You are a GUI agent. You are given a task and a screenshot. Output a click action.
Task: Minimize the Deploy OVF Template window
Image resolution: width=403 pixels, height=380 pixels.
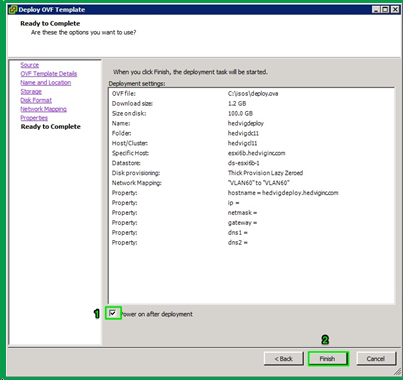coord(376,9)
